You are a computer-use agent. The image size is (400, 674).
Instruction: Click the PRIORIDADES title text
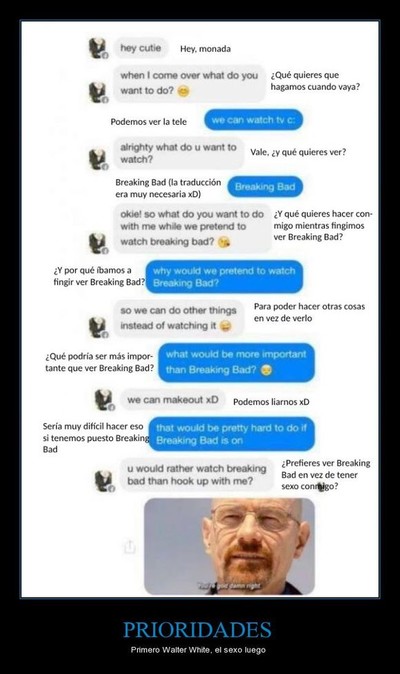197,630
